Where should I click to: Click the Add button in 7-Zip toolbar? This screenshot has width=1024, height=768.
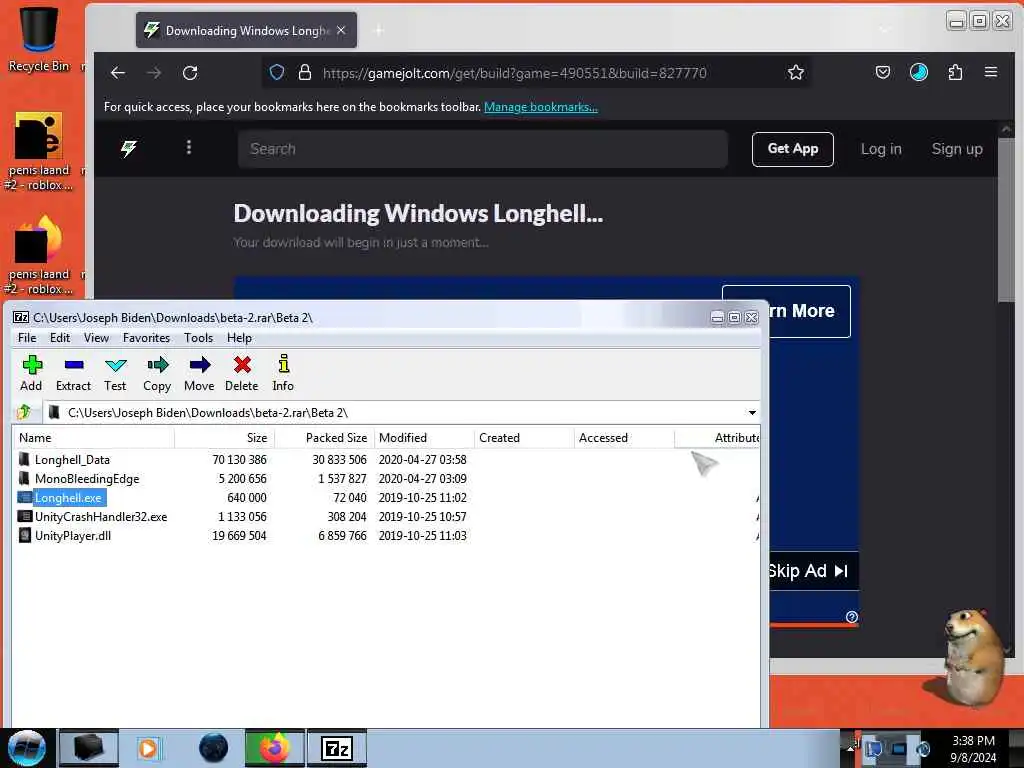click(31, 373)
